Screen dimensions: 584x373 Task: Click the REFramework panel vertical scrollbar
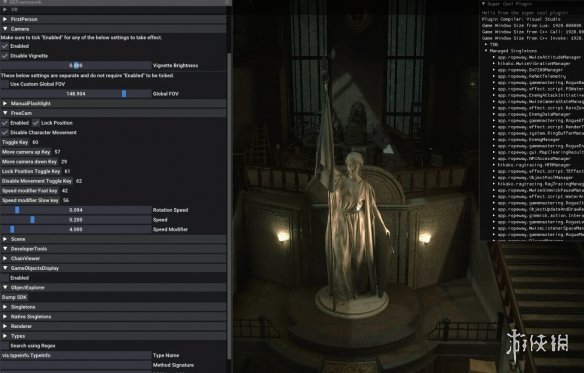229,207
